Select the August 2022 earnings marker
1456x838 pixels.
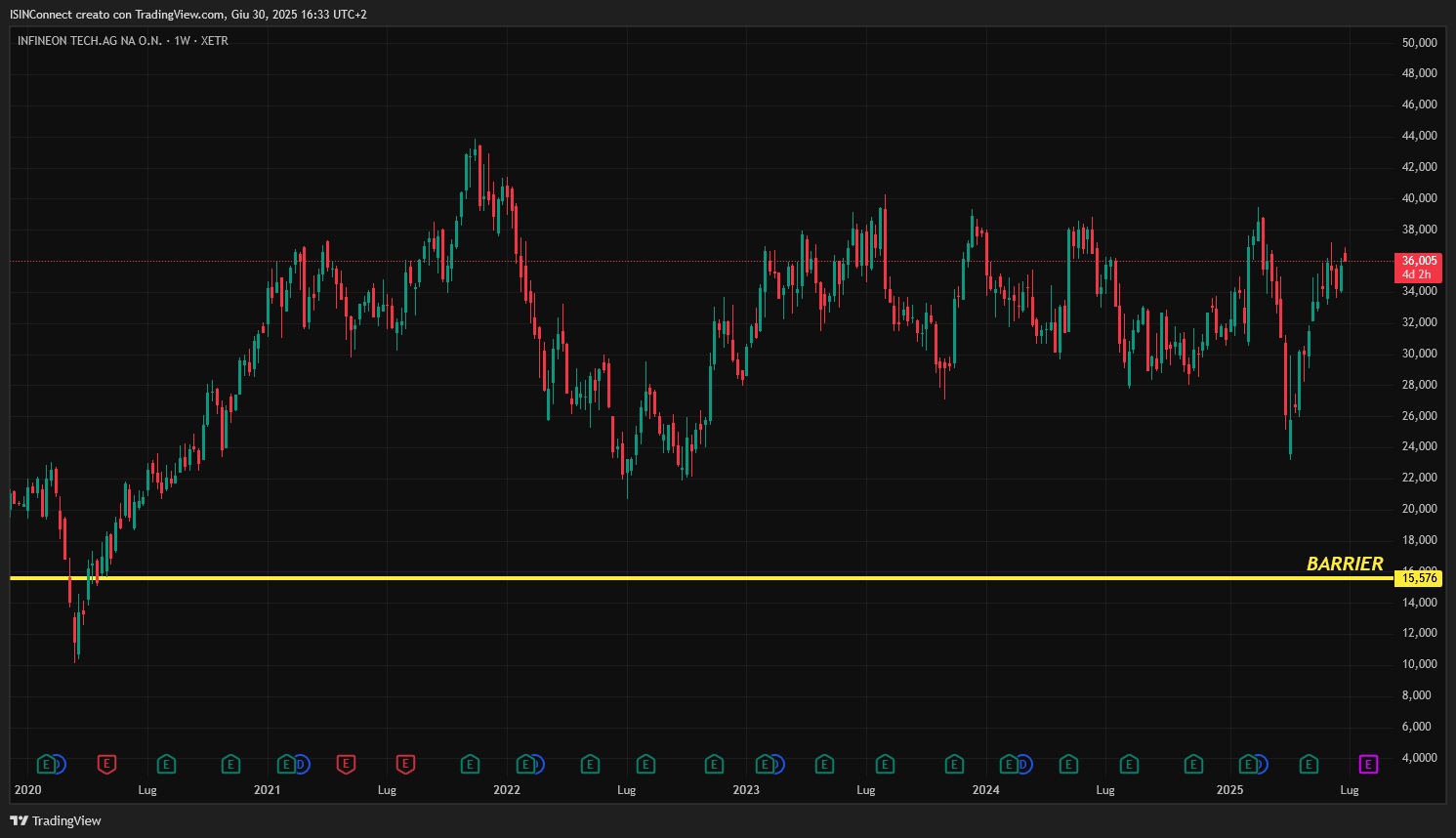(x=645, y=764)
